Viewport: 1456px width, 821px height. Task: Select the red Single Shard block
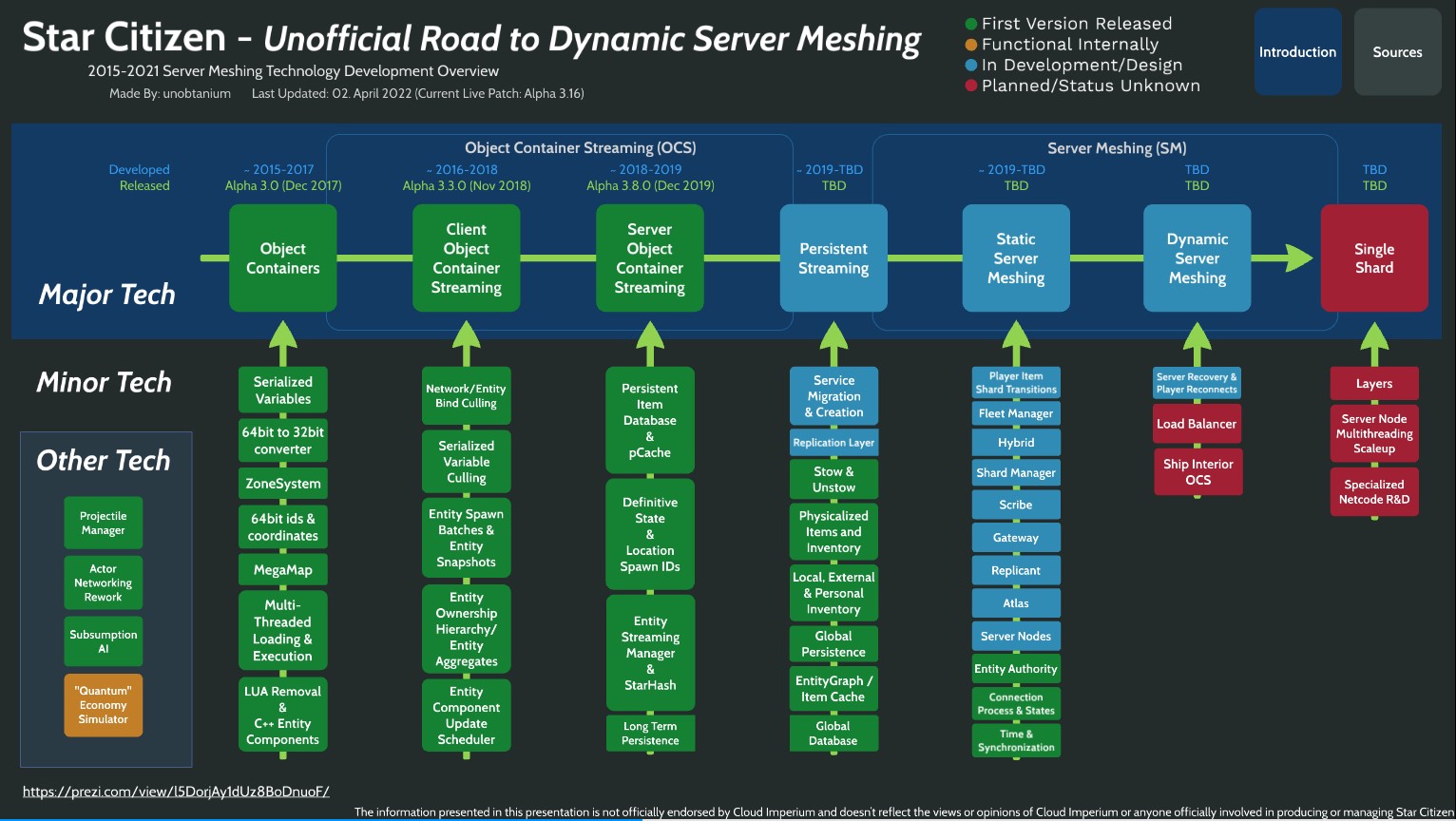1374,258
